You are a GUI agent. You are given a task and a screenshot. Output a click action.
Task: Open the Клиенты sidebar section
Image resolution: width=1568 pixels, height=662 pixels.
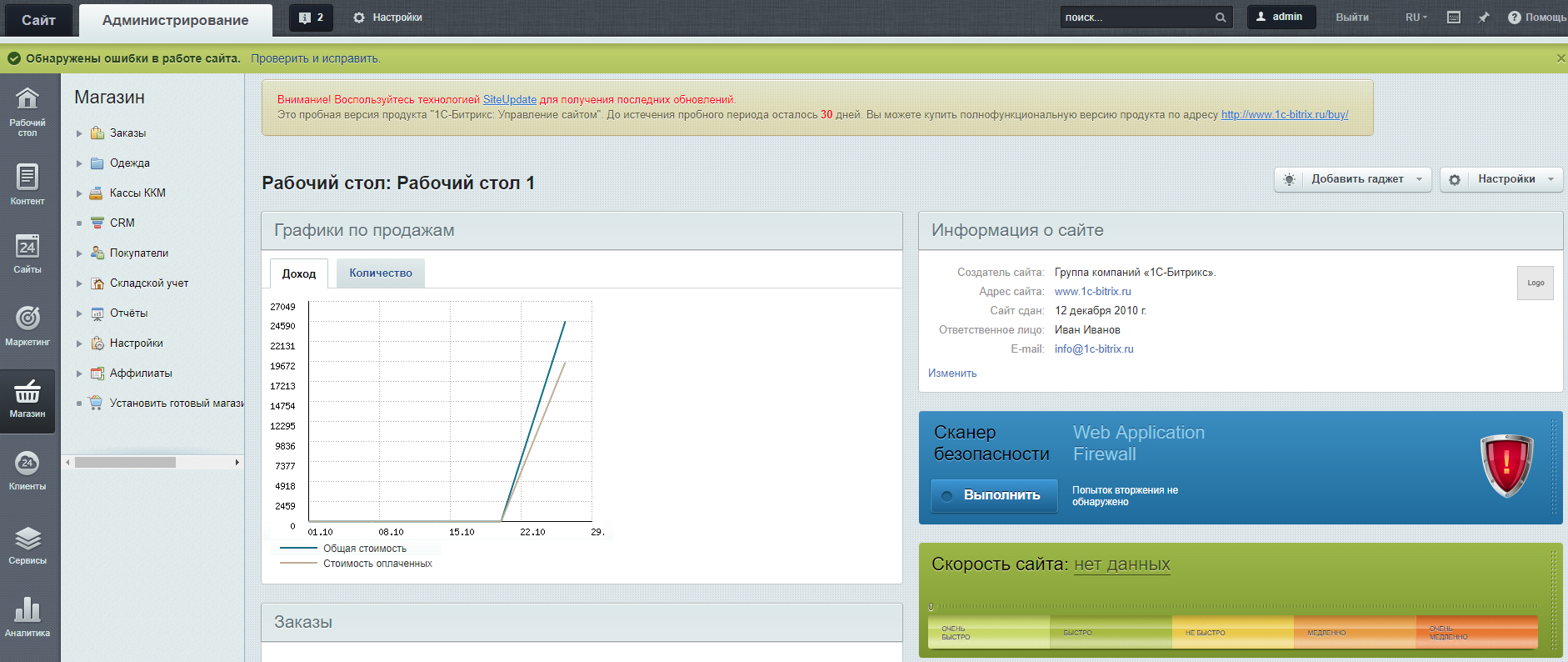click(27, 470)
